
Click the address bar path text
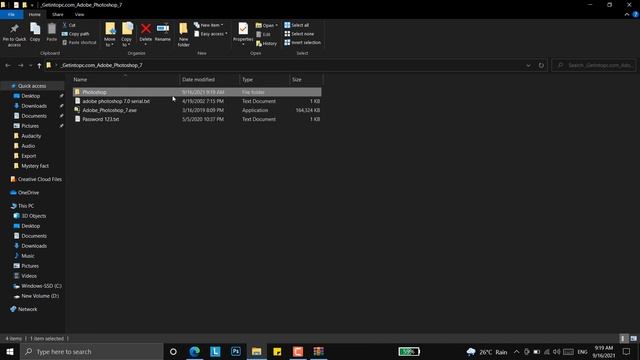point(101,65)
